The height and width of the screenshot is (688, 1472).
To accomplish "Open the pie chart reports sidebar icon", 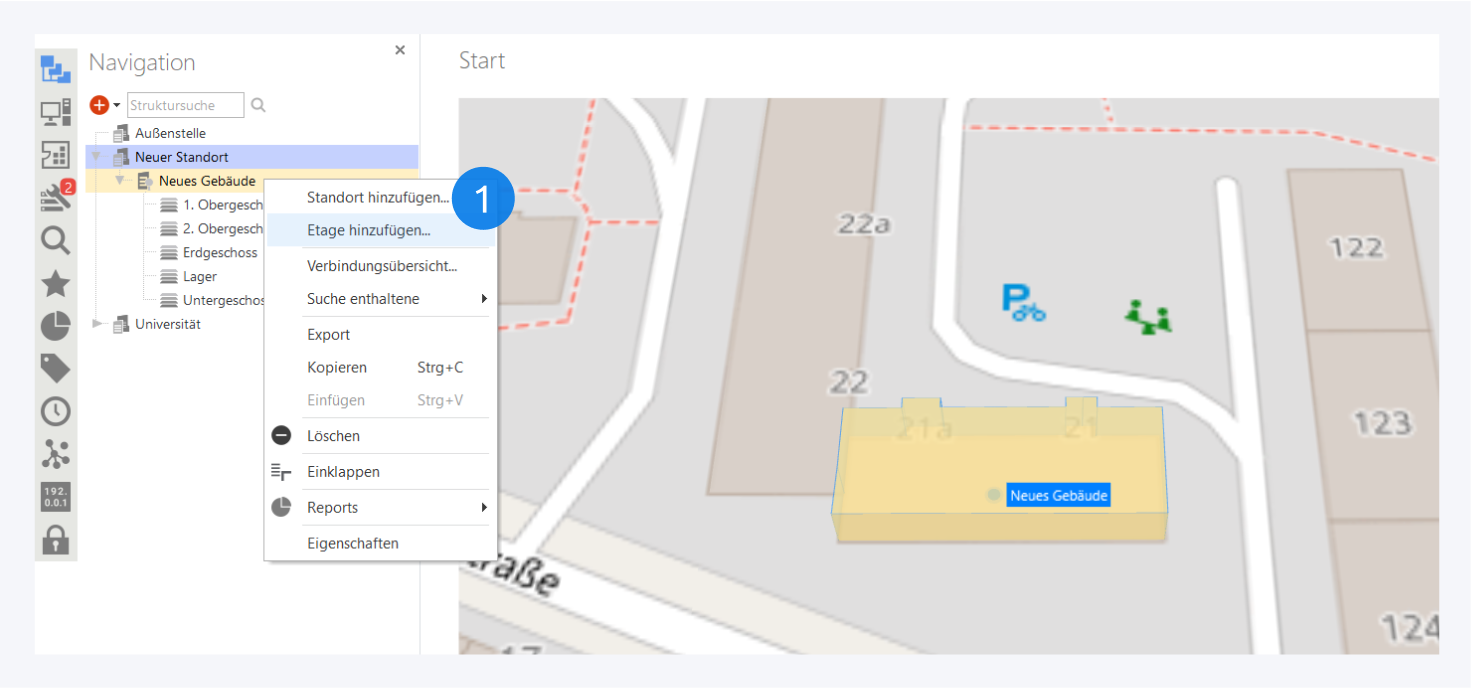I will pyautogui.click(x=55, y=326).
